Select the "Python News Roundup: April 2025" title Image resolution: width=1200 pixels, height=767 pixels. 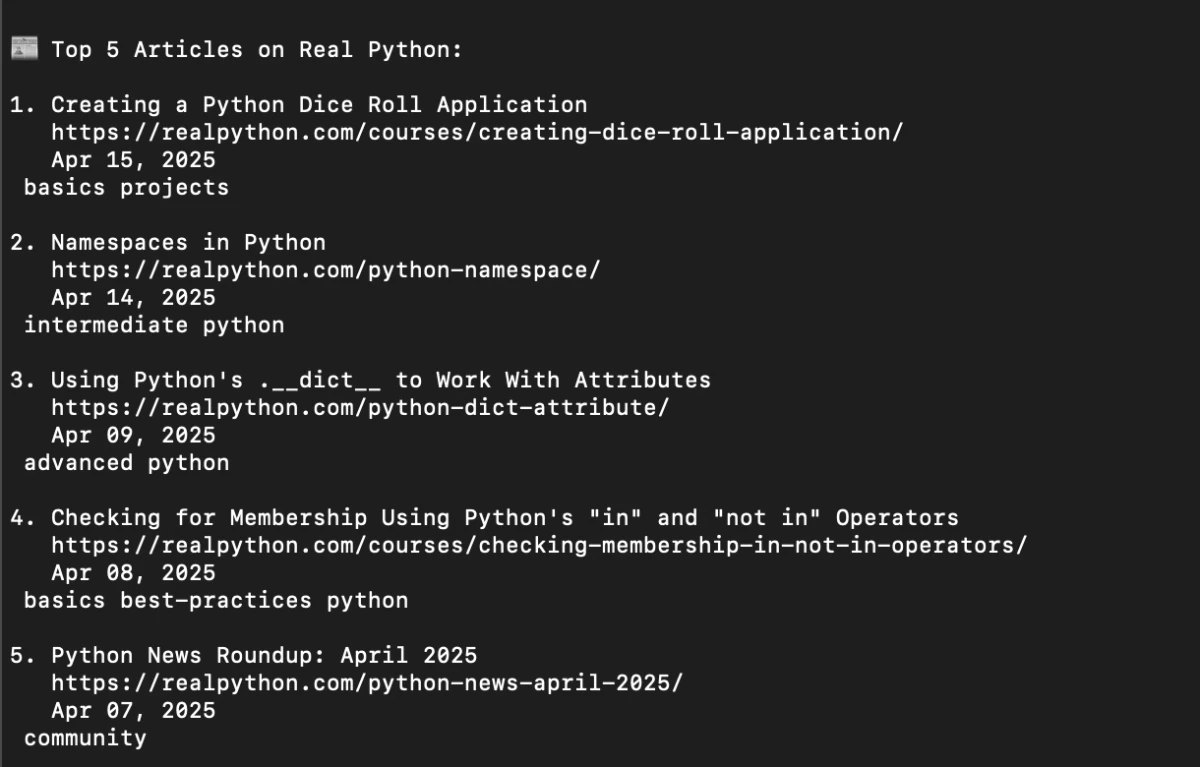(x=264, y=656)
